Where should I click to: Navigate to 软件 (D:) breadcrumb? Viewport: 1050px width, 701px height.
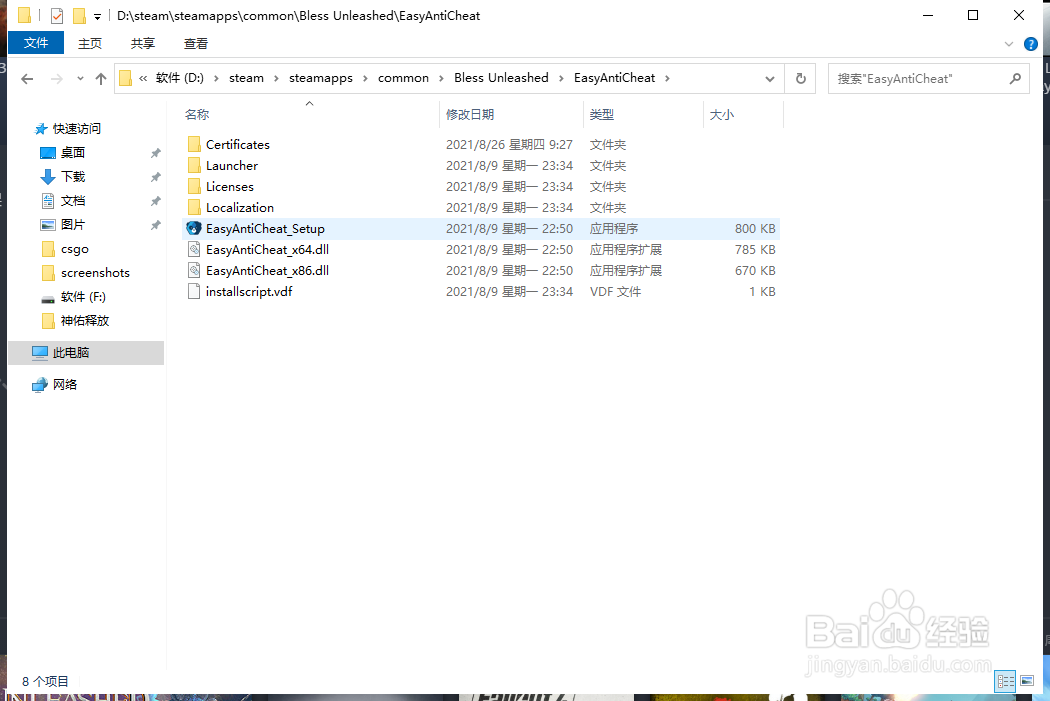[179, 78]
